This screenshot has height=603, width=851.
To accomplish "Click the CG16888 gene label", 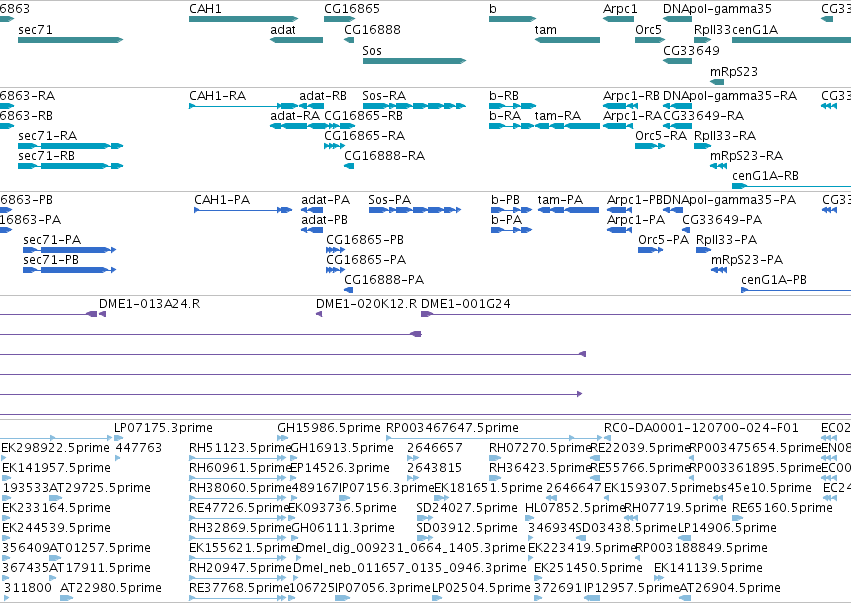I will click(372, 29).
